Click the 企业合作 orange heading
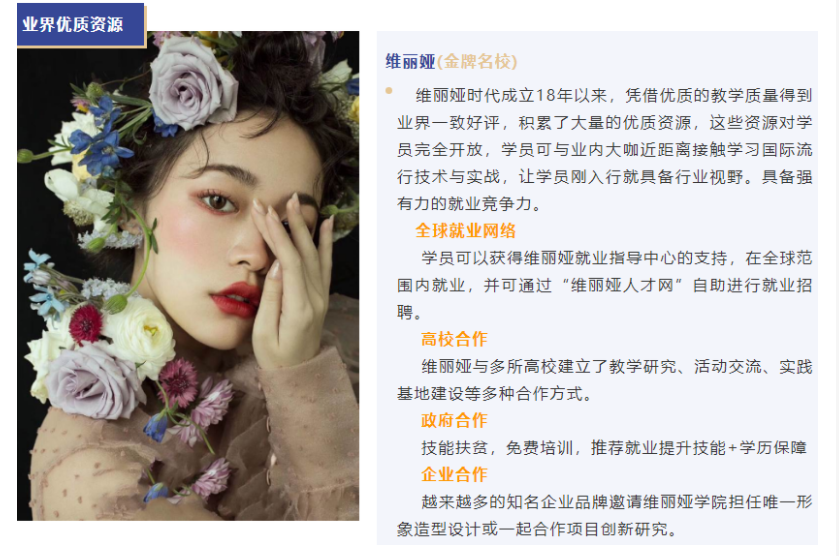839x556 pixels. click(x=454, y=474)
